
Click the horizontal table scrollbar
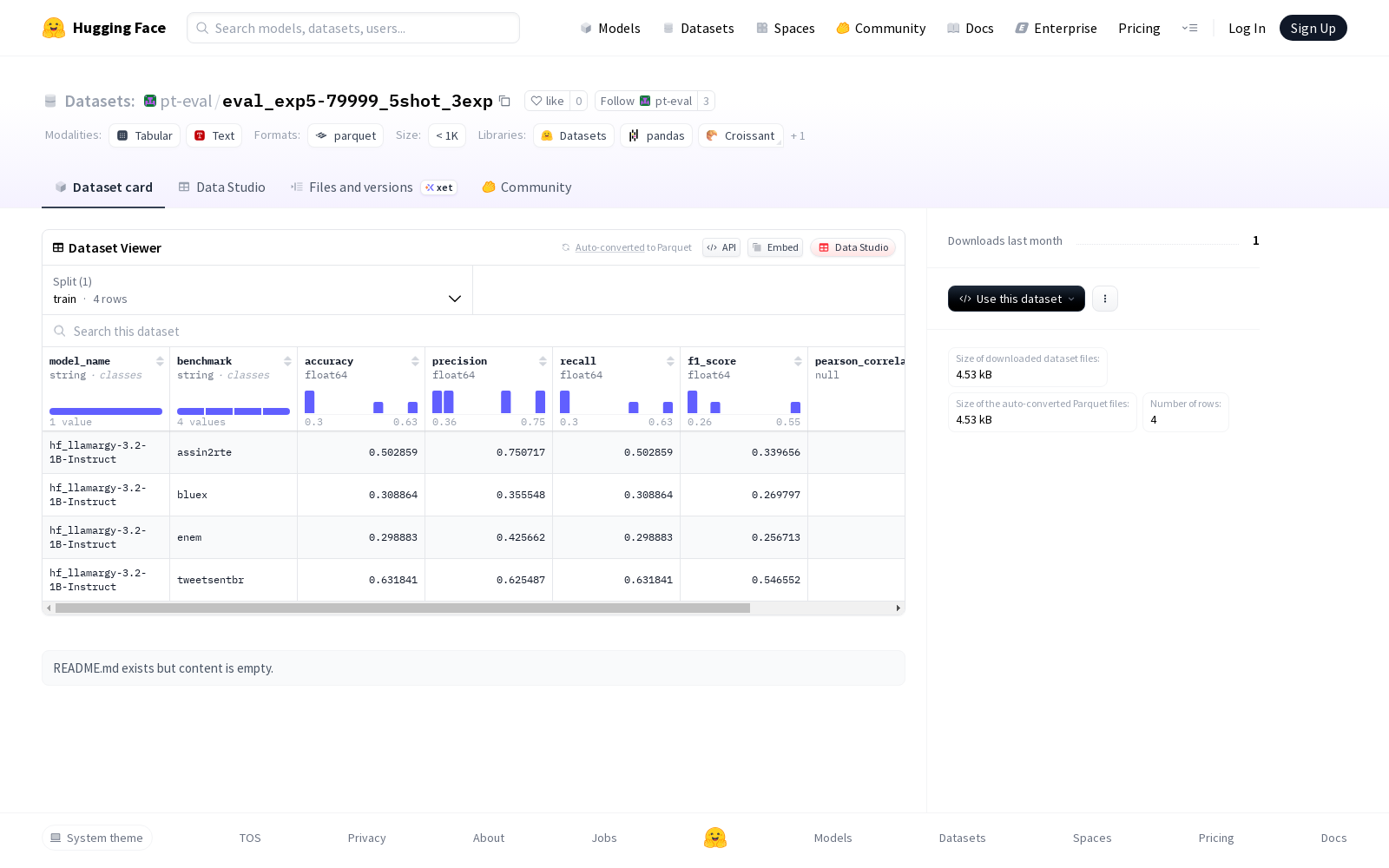click(403, 608)
